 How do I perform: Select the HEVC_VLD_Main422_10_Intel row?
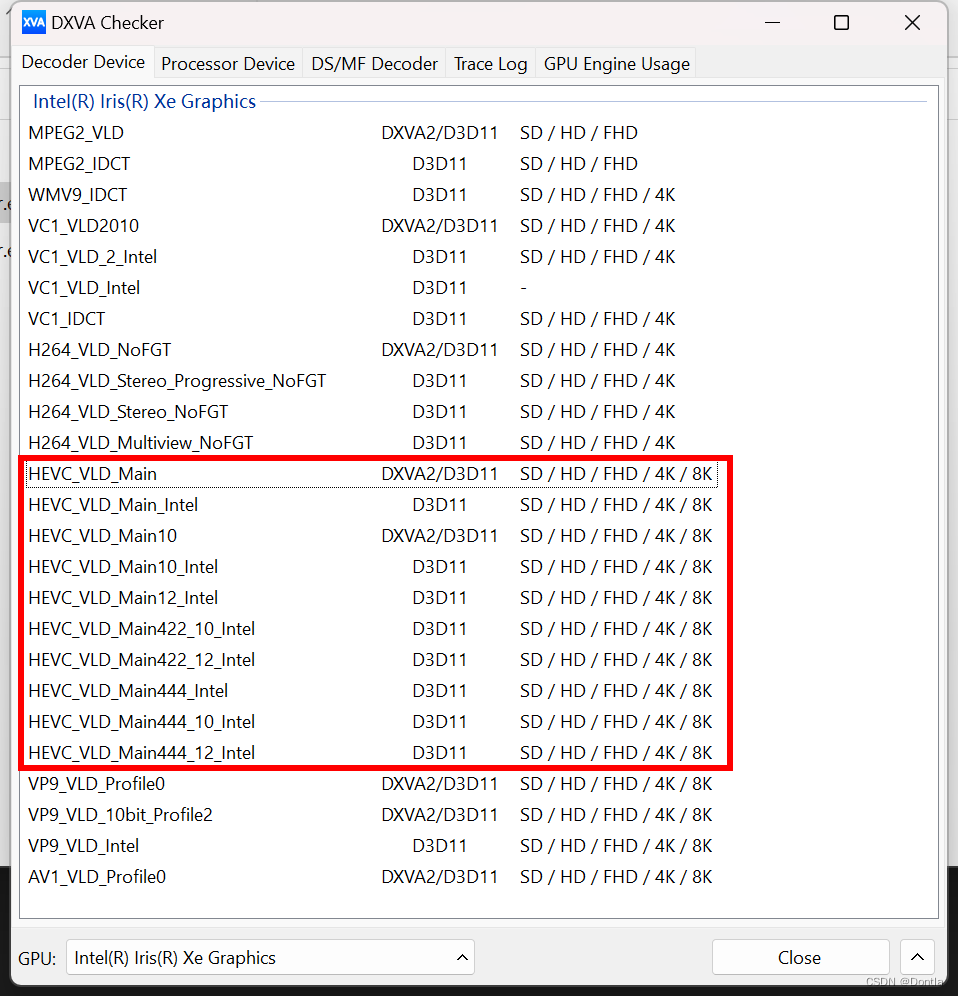[372, 629]
